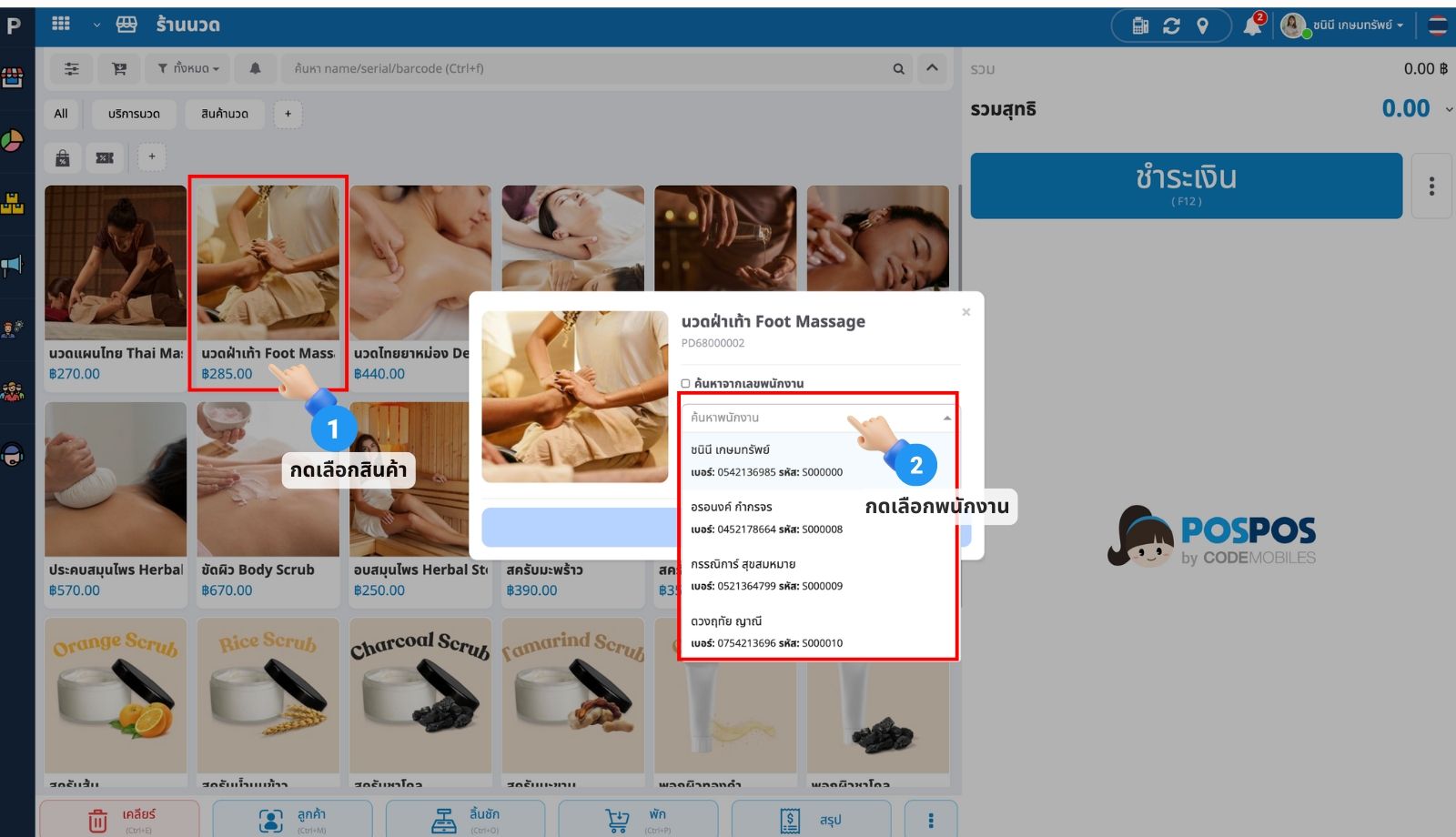Click the เคลียร์ clear button
Screen dimensions: 1456x837
[119, 819]
